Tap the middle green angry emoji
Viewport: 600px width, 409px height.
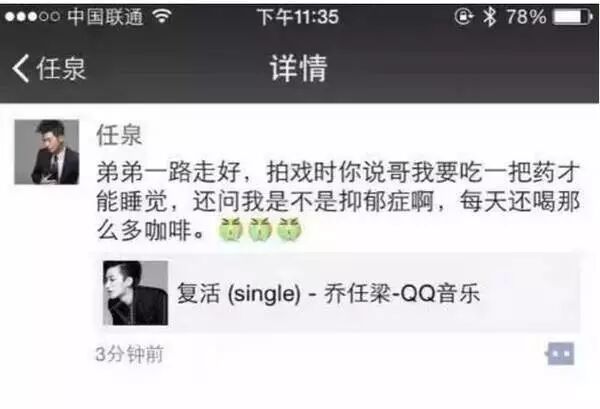[x=260, y=230]
